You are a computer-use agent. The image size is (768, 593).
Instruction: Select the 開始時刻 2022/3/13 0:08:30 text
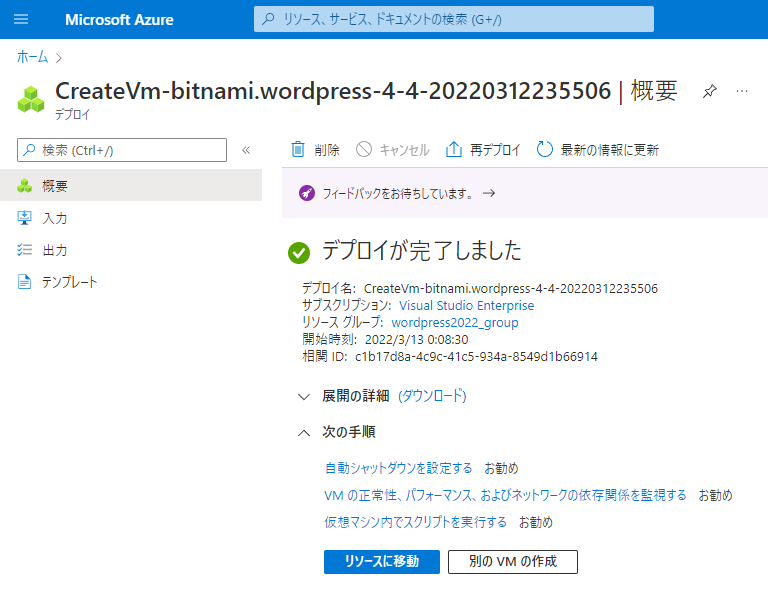pos(416,339)
